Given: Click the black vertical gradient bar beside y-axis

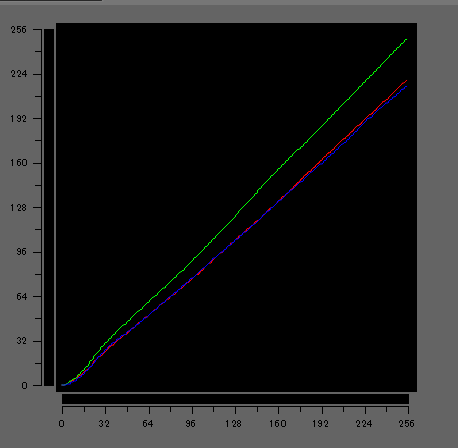Looking at the screenshot, I should coord(49,207).
